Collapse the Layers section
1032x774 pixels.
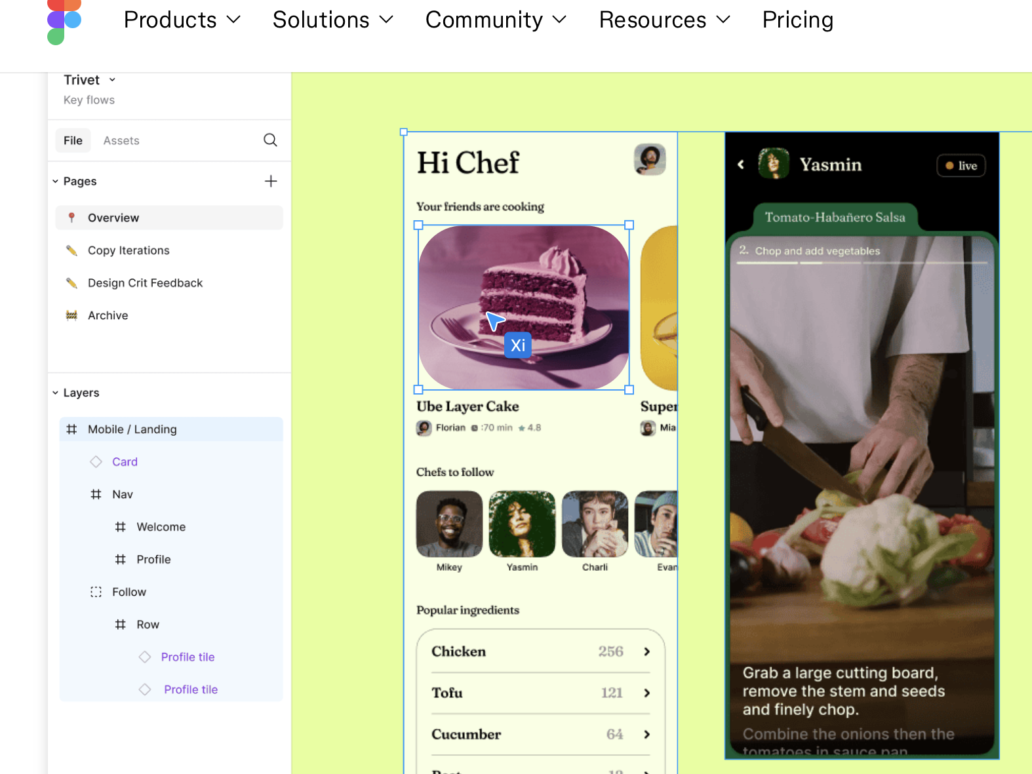point(56,393)
